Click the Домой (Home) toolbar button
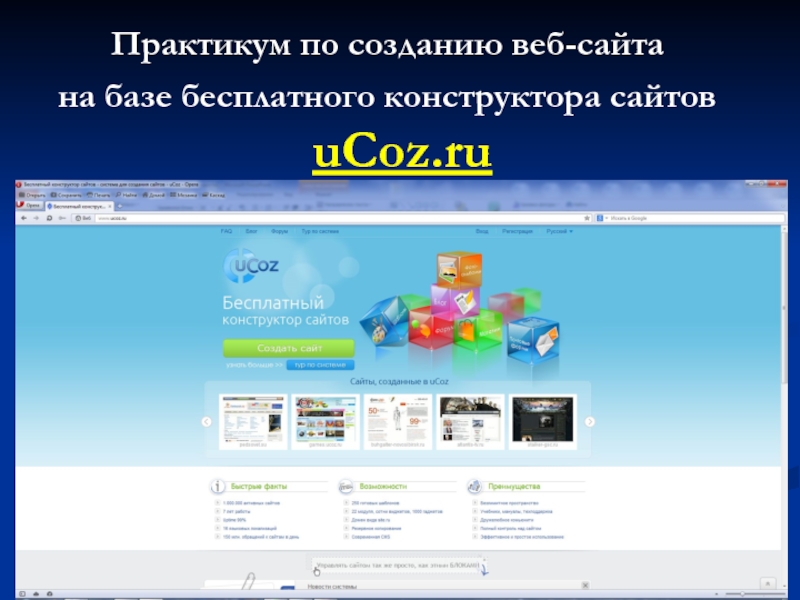 click(154, 195)
